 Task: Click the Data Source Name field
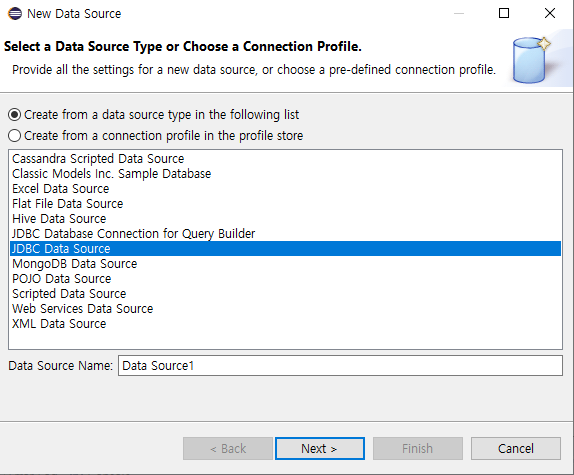click(x=340, y=366)
